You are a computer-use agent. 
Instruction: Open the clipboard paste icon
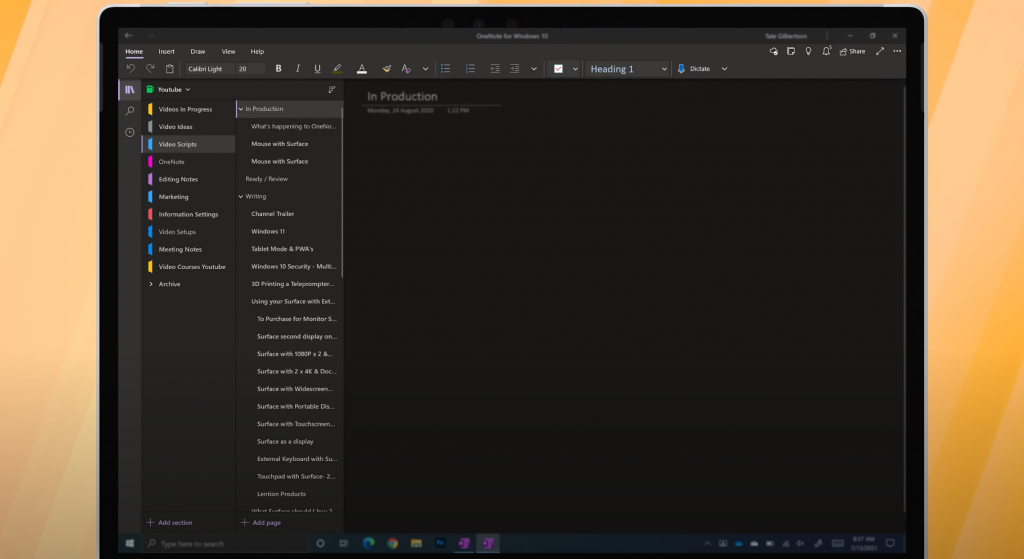click(170, 69)
